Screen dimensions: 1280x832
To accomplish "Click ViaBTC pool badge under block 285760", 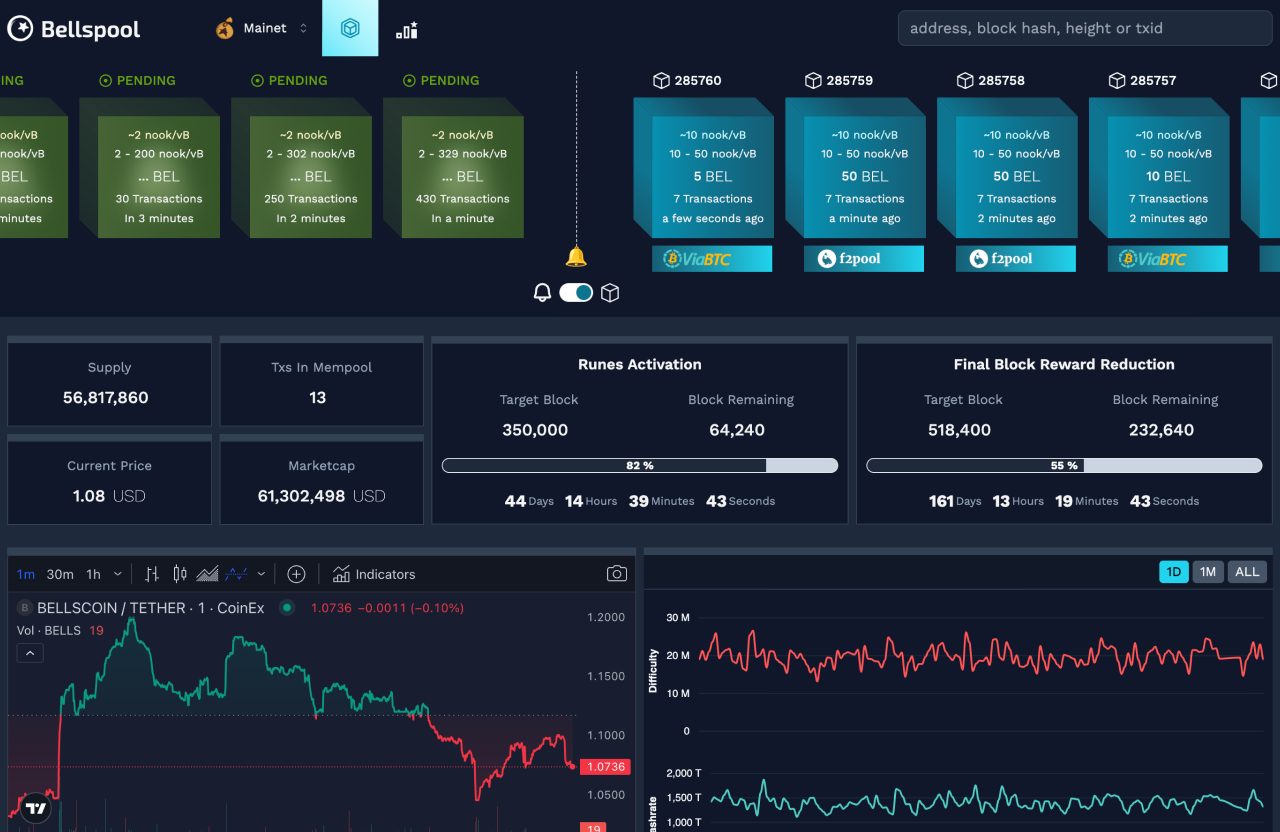I will click(712, 259).
